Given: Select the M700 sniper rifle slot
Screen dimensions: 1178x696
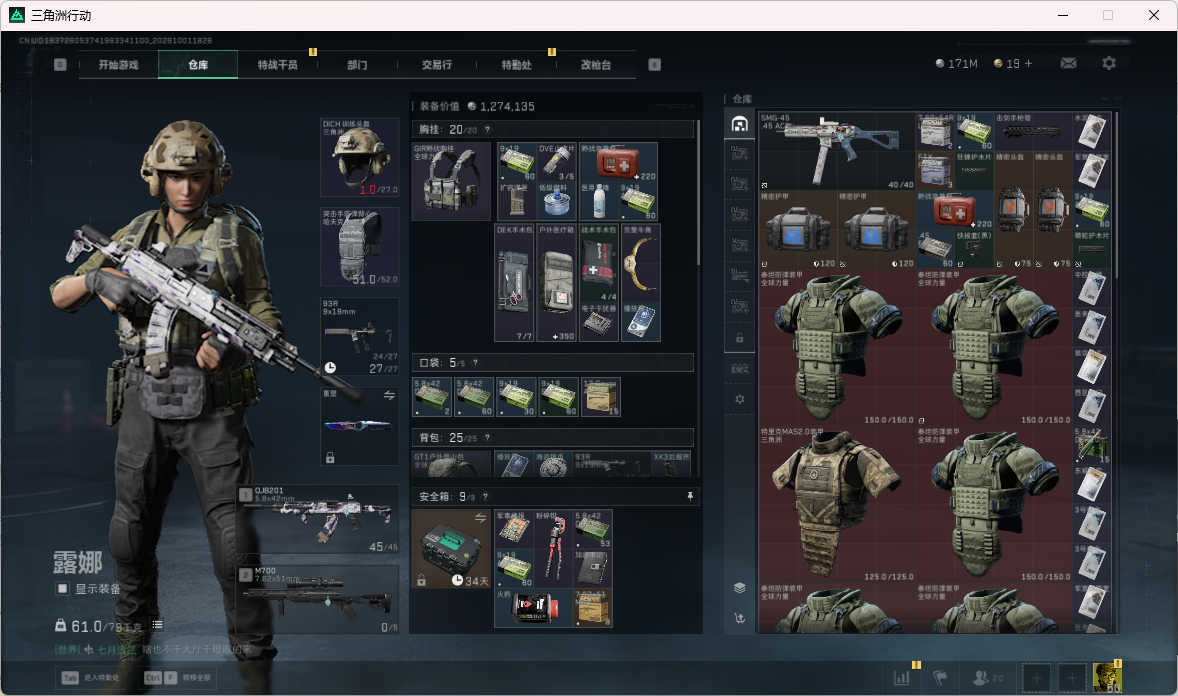Looking at the screenshot, I should pyautogui.click(x=318, y=600).
